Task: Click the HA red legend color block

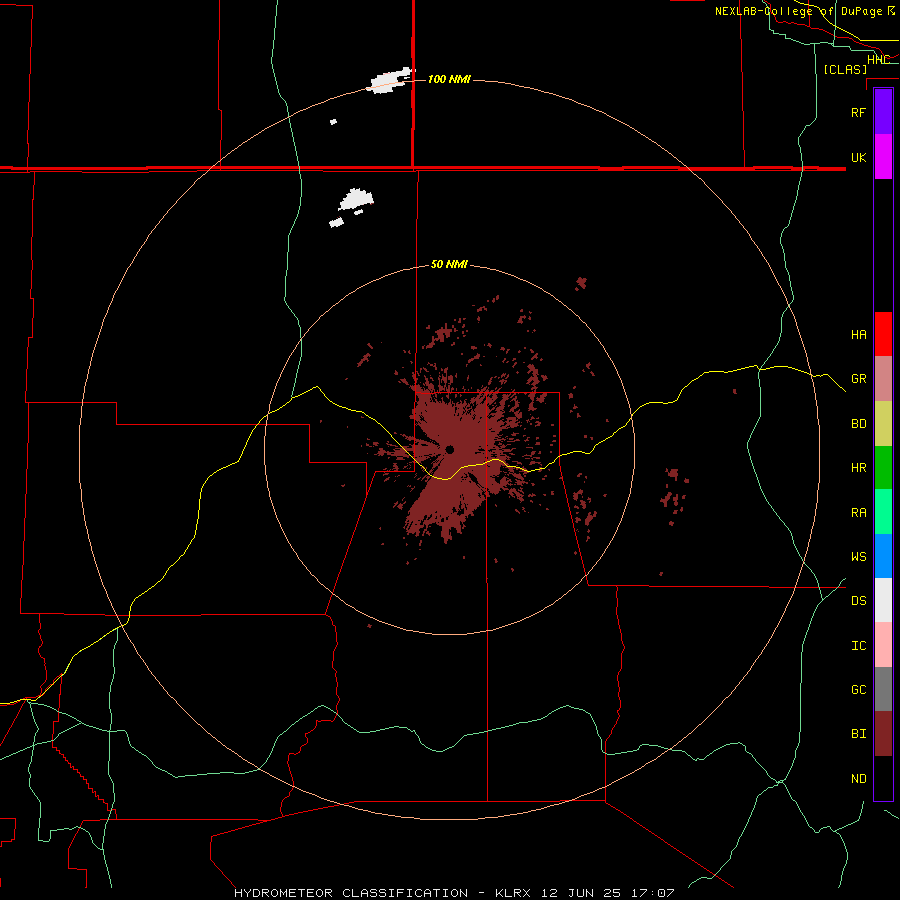Action: [883, 334]
